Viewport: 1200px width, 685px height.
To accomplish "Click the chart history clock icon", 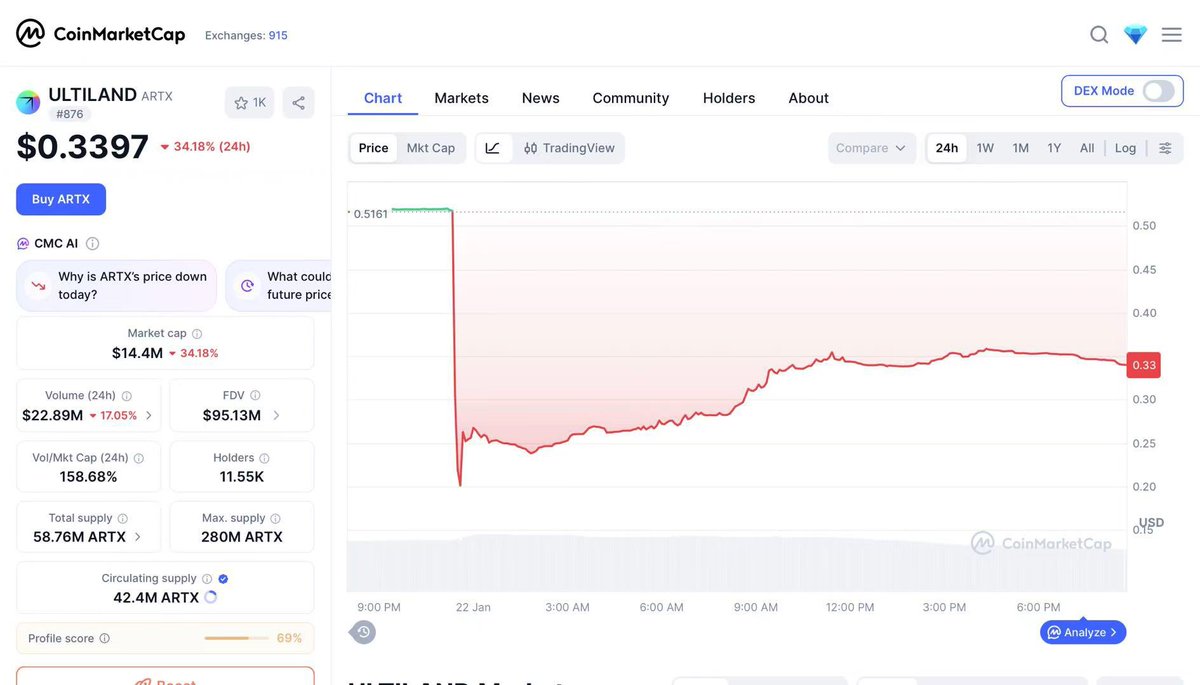I will point(363,632).
